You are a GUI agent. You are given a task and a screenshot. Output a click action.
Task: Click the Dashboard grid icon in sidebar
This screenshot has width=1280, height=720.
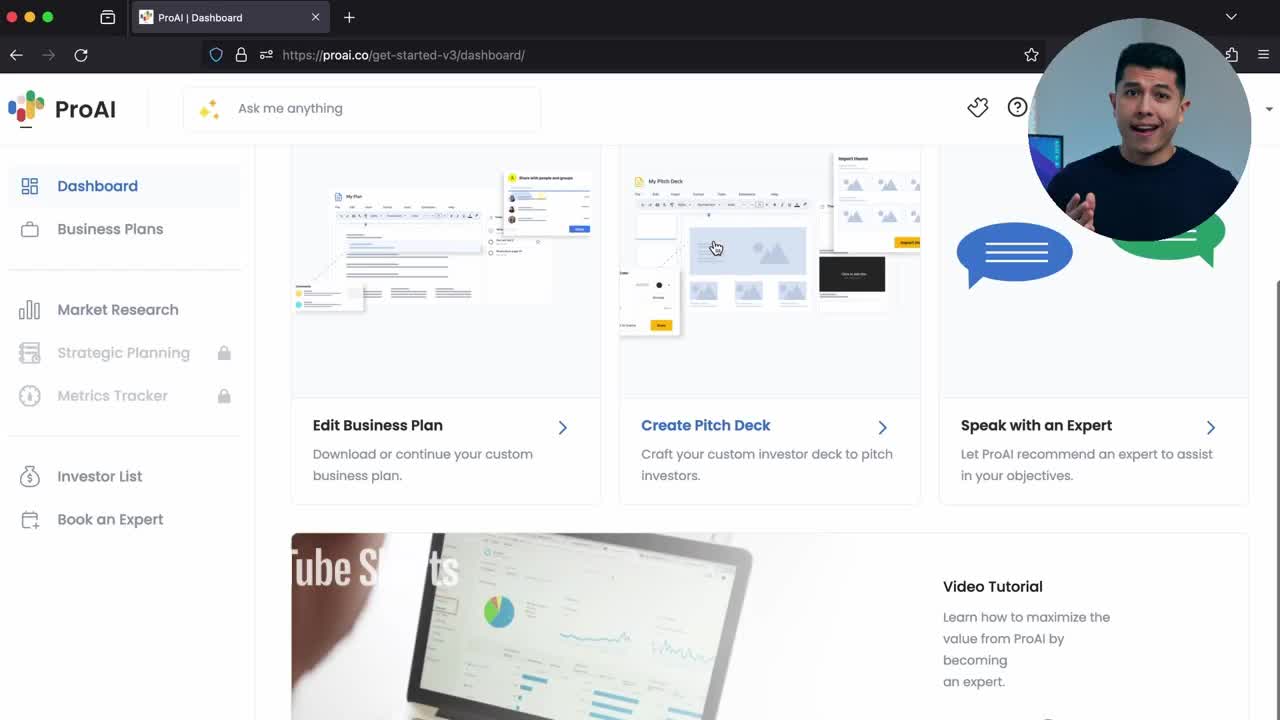tap(30, 186)
